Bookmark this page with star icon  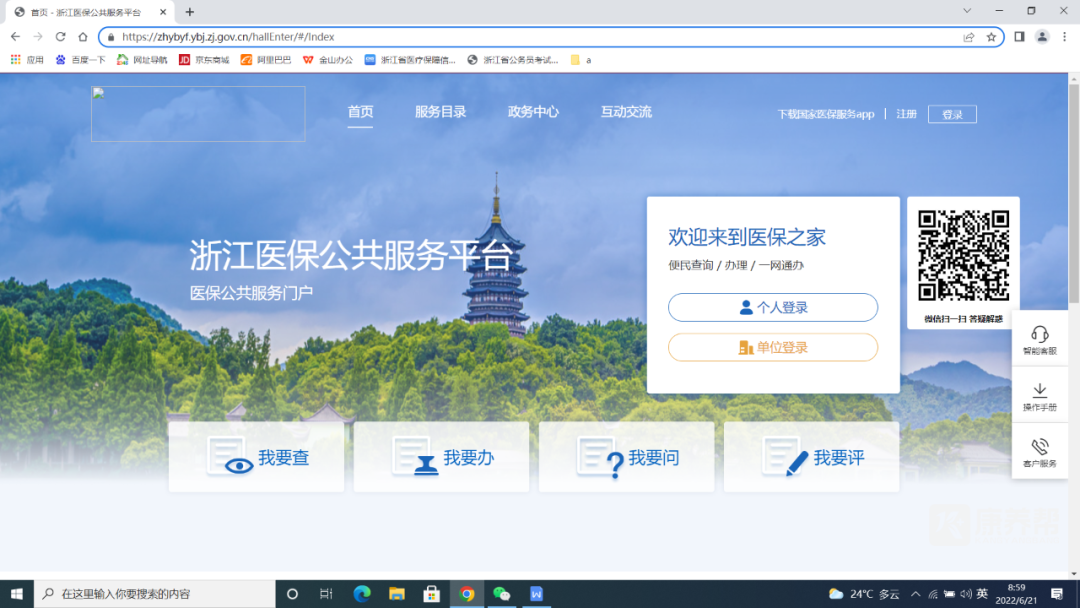(x=991, y=36)
